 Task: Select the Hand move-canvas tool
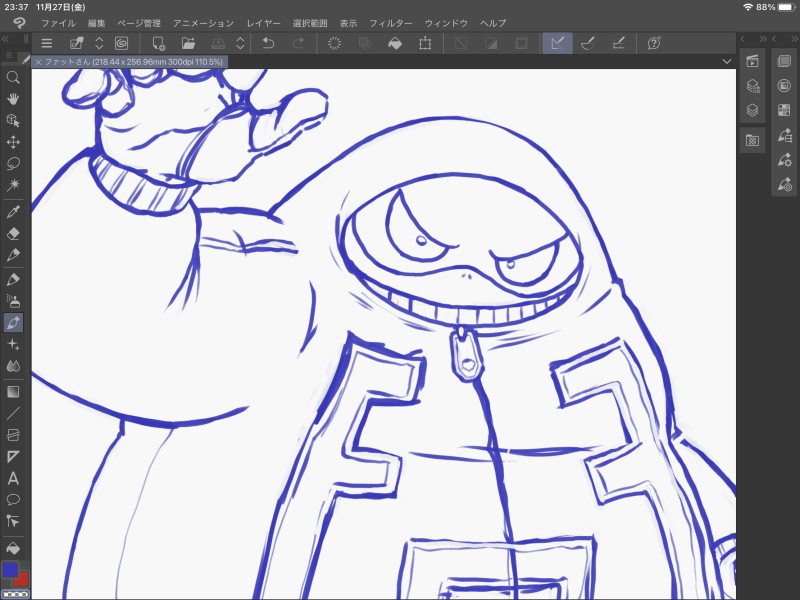coord(14,99)
